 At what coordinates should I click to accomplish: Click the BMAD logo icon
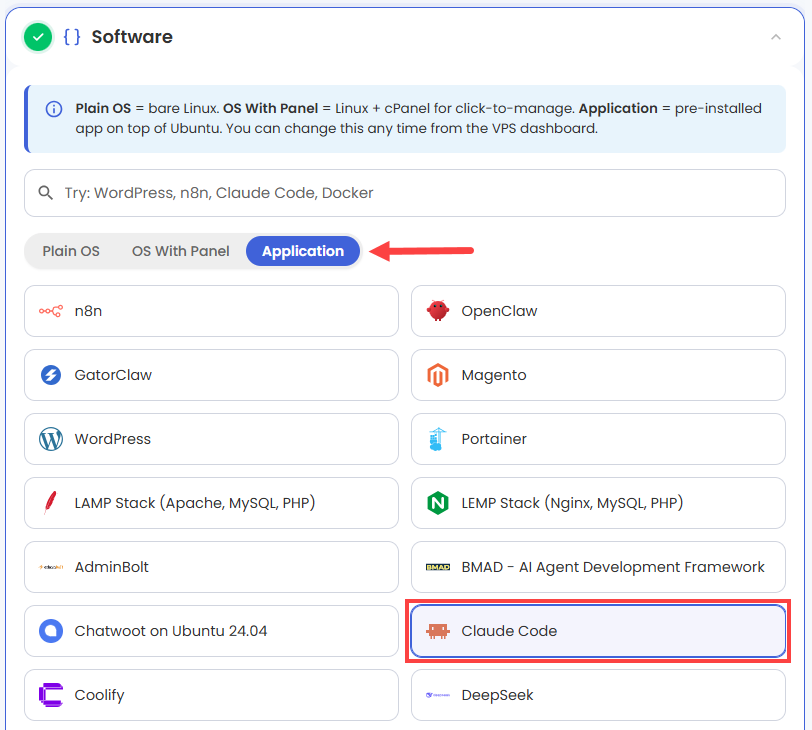pyautogui.click(x=438, y=567)
